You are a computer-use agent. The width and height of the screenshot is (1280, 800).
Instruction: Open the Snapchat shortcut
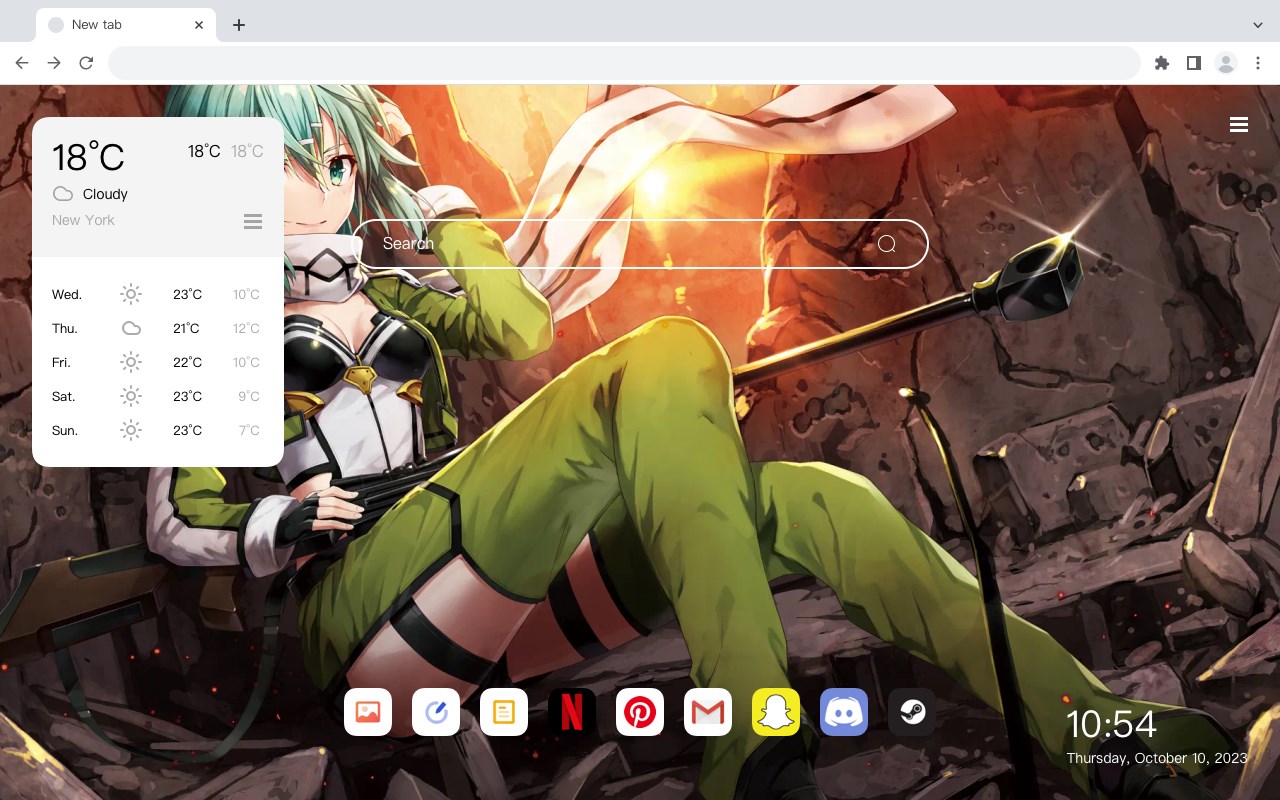[776, 712]
